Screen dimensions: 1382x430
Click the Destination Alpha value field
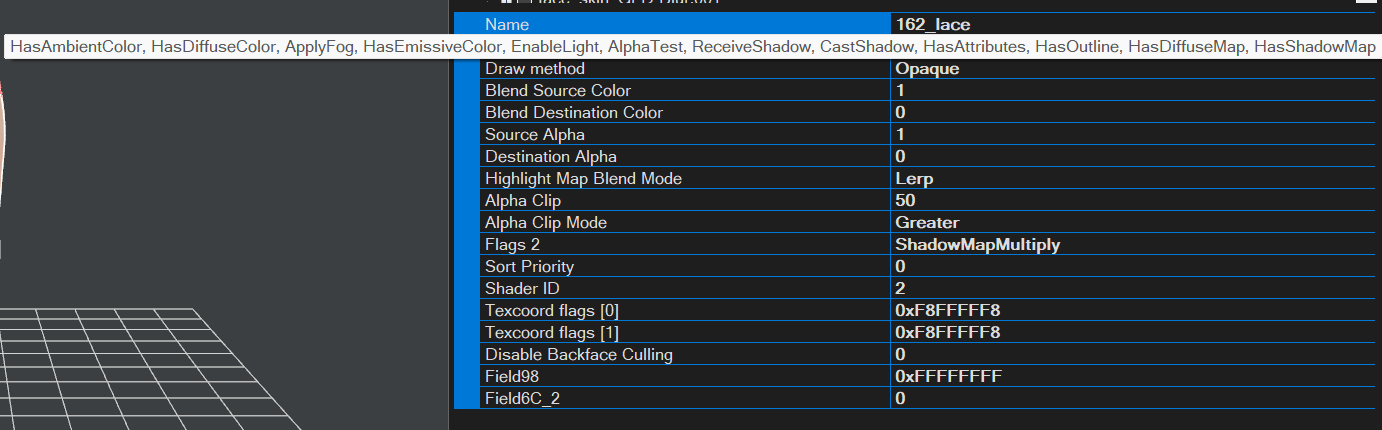(1135, 156)
